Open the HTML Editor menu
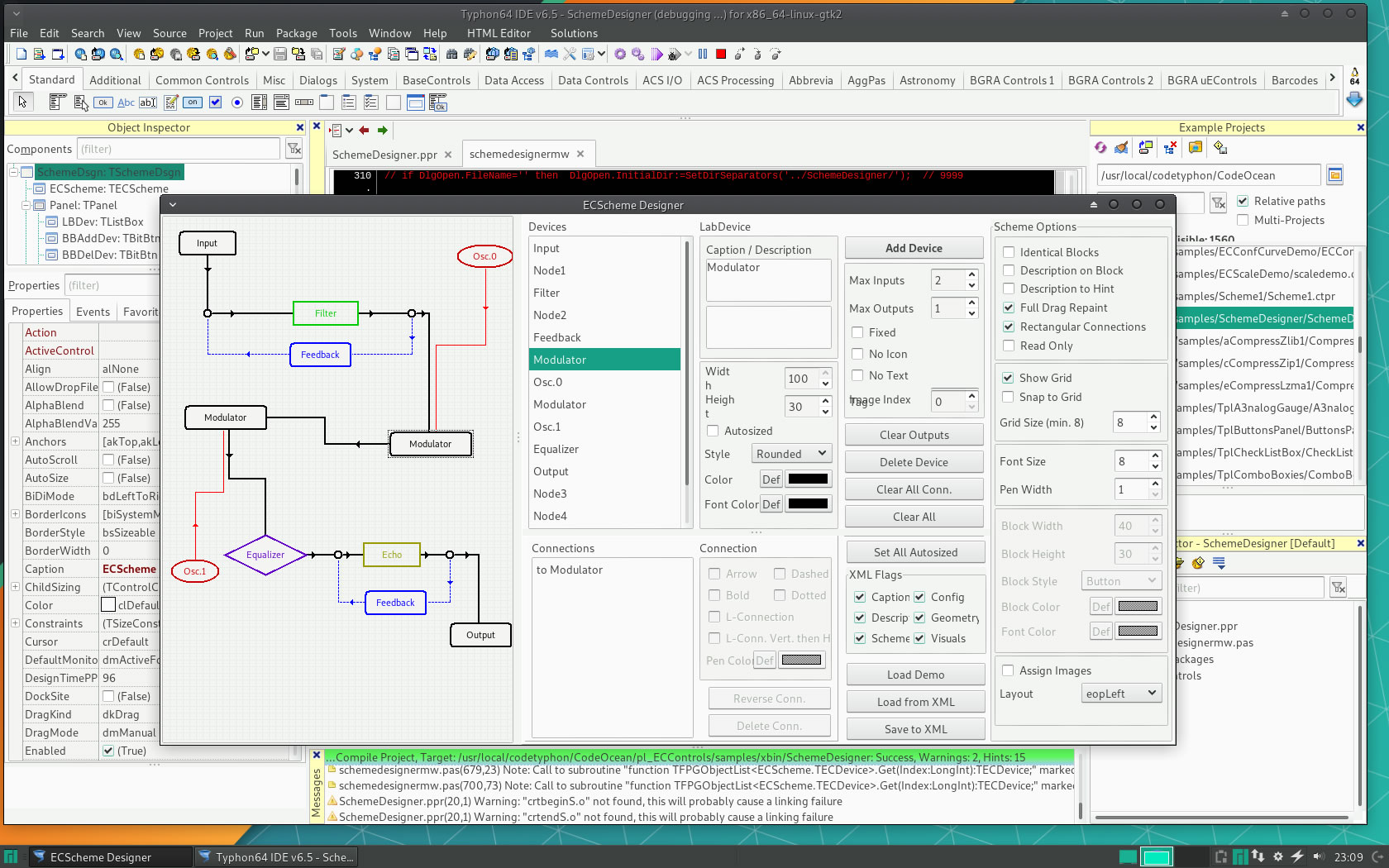 coord(499,33)
